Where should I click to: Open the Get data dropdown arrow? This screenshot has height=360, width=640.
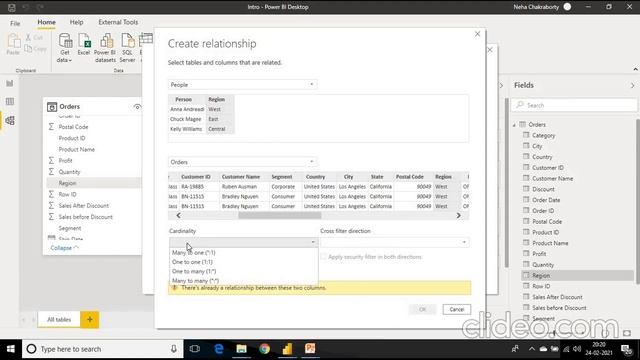[70, 60]
